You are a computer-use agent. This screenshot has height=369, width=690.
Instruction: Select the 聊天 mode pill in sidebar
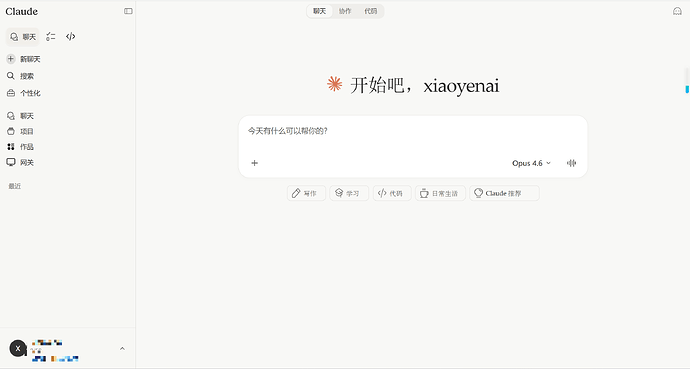coord(23,37)
